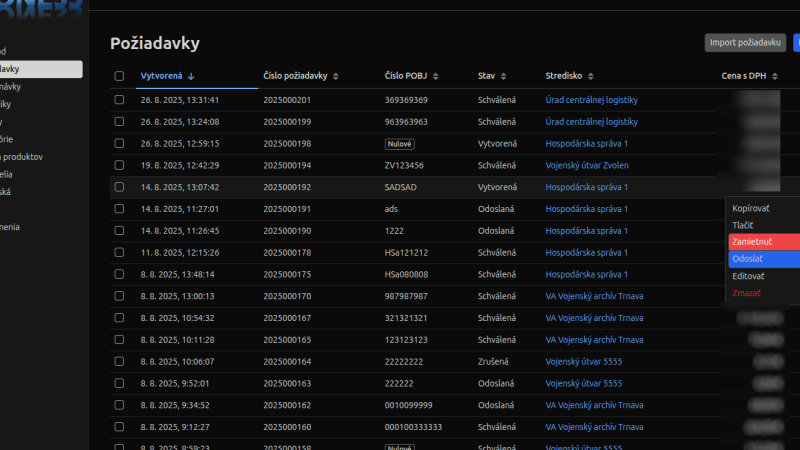Sort table by Stav column header
This screenshot has width=800, height=450.
tap(486, 76)
